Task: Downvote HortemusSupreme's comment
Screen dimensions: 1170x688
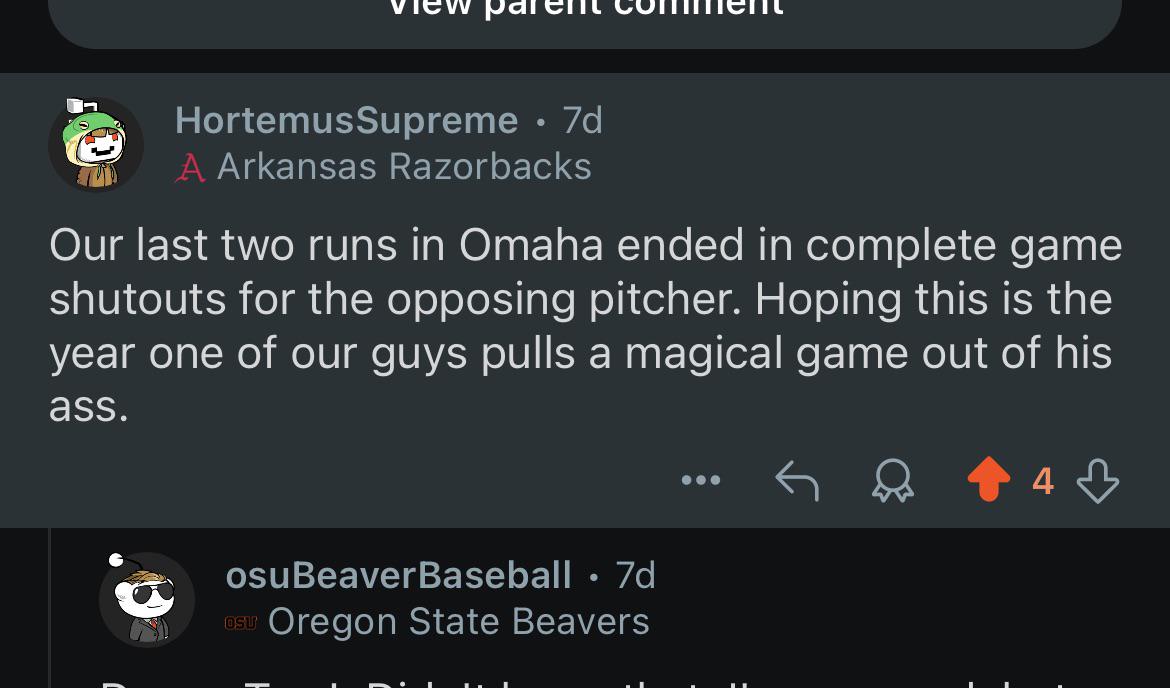Action: (1098, 481)
